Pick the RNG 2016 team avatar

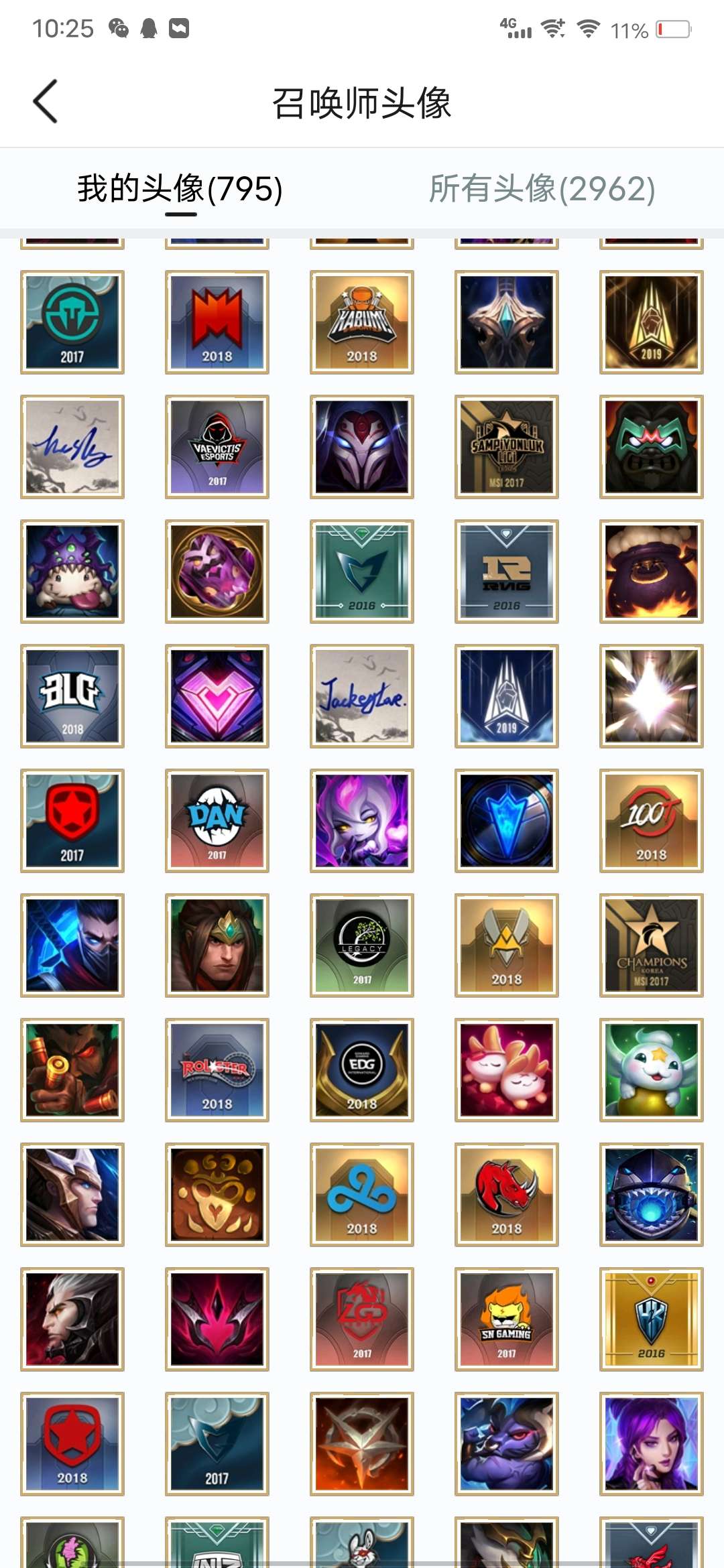click(507, 572)
